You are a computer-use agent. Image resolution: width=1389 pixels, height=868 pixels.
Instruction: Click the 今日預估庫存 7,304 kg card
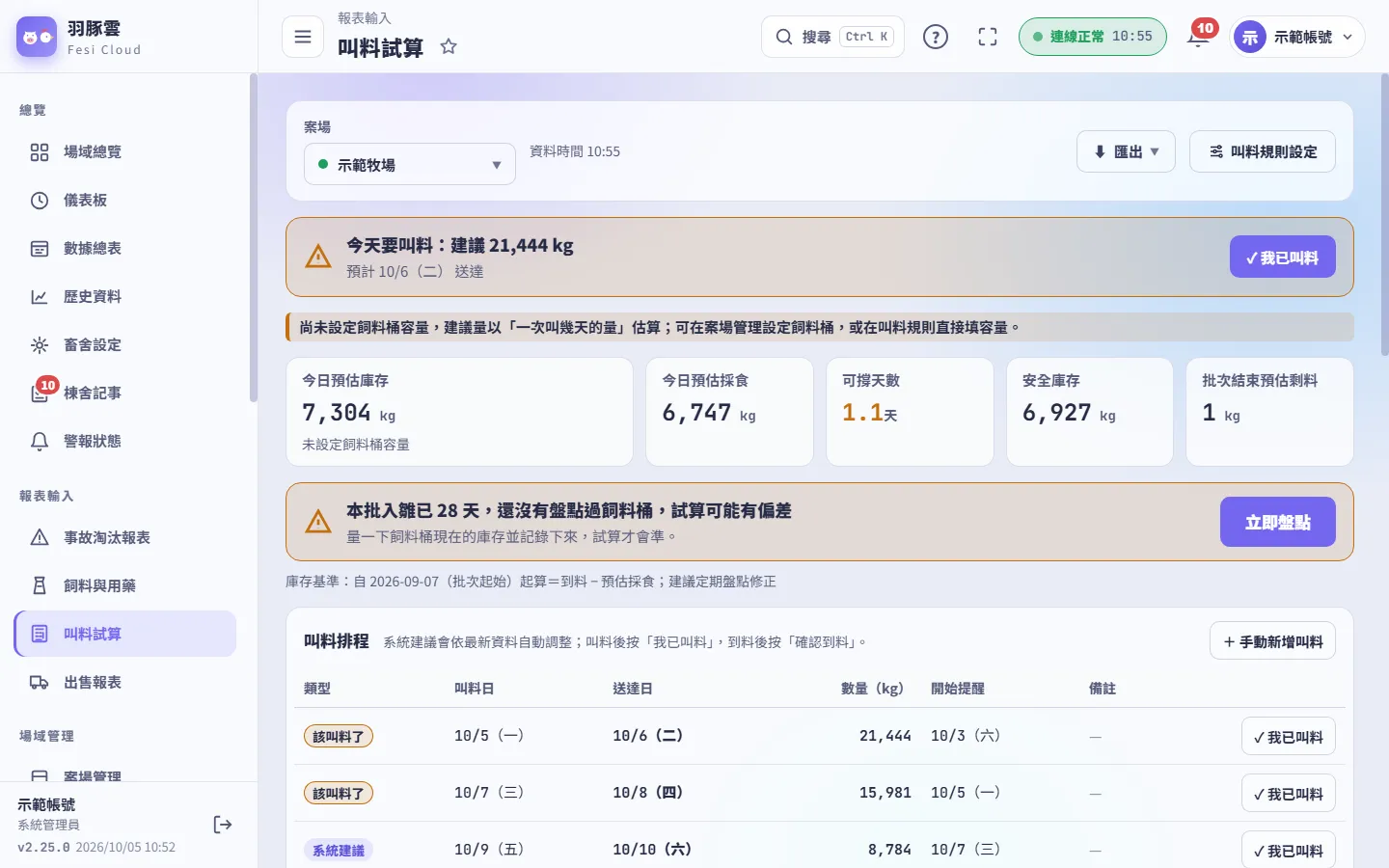tap(459, 412)
